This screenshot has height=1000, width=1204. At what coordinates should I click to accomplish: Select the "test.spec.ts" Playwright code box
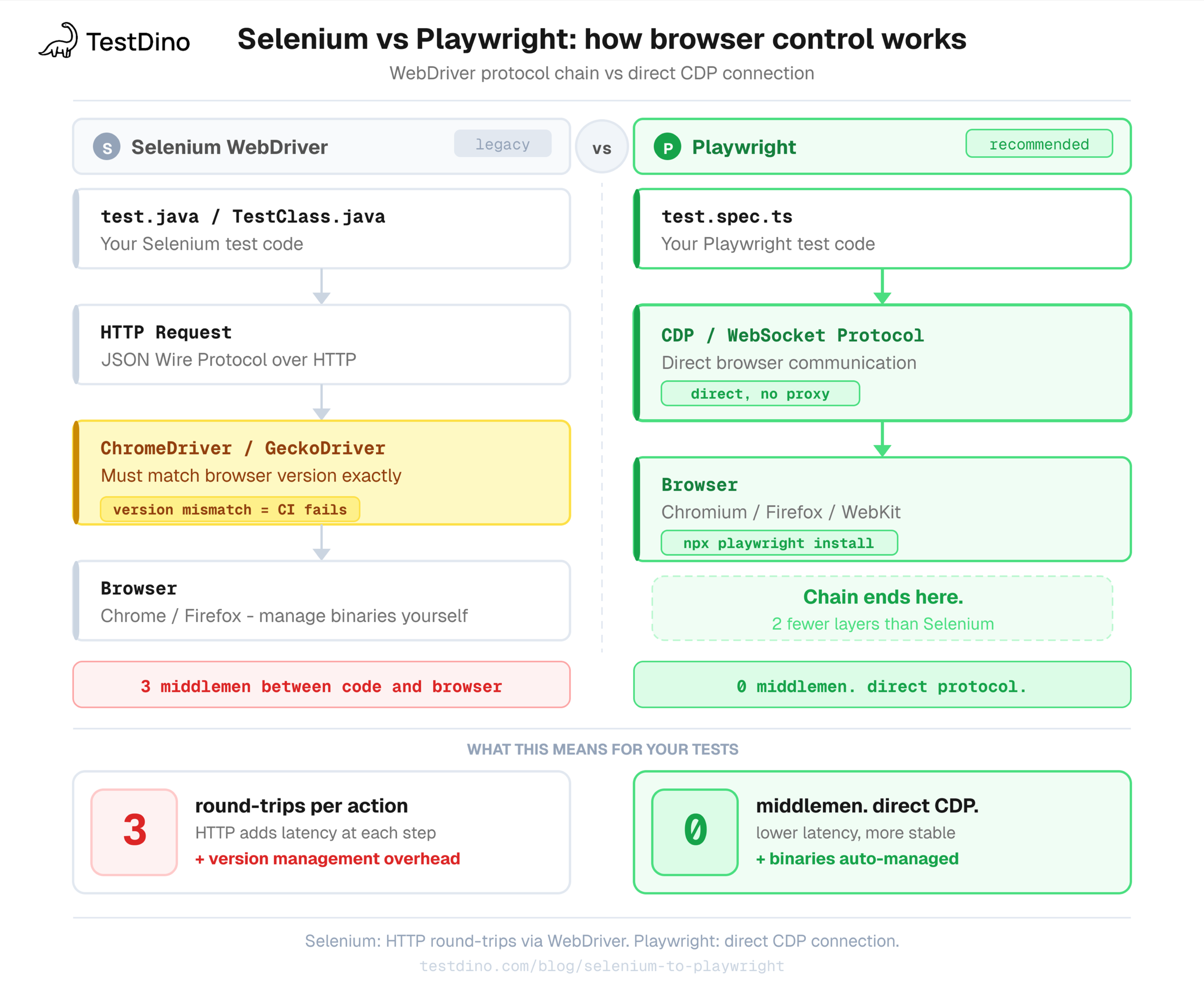coord(882,229)
